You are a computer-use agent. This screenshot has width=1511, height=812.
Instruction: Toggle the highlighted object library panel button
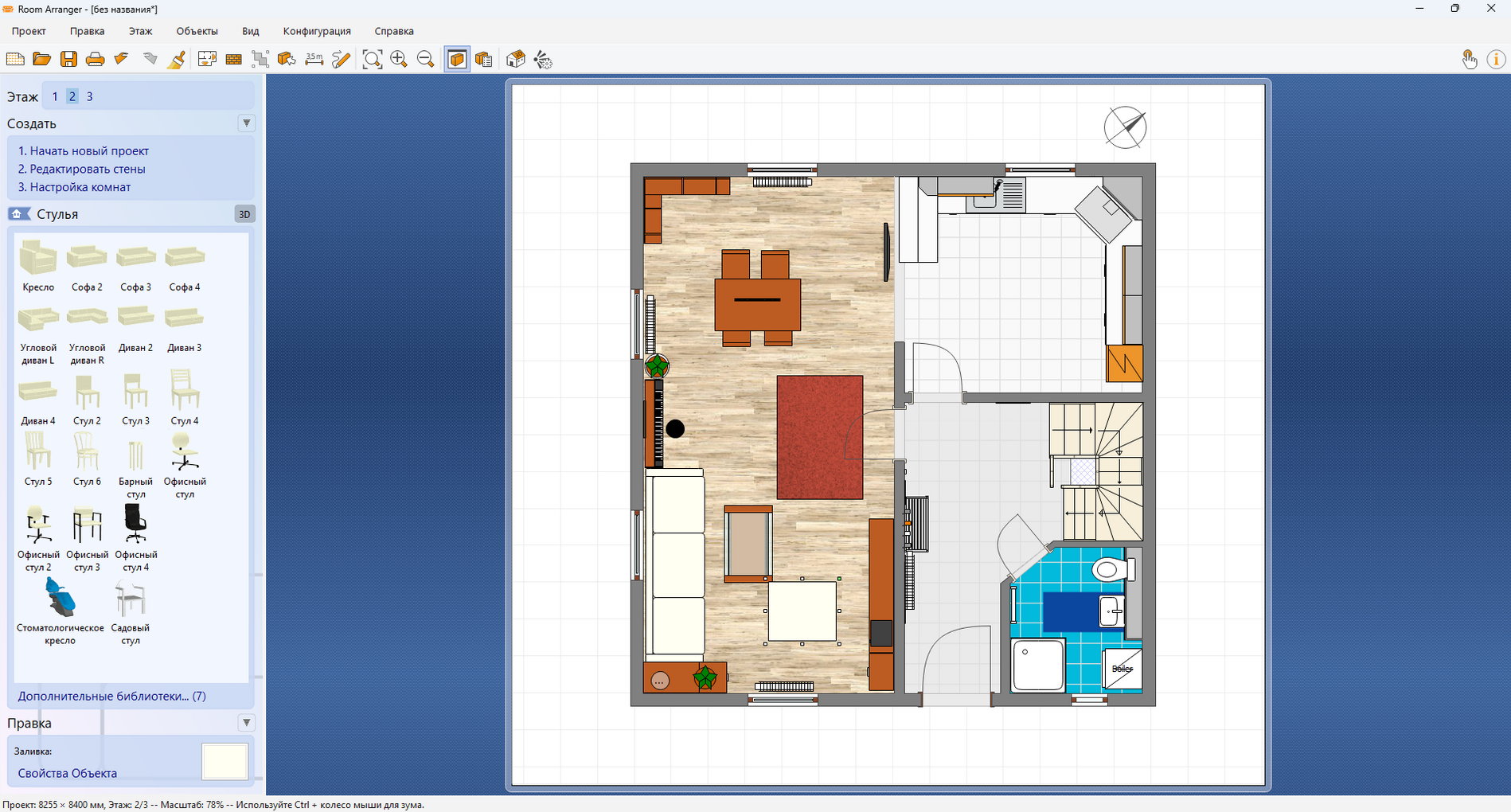[x=457, y=59]
